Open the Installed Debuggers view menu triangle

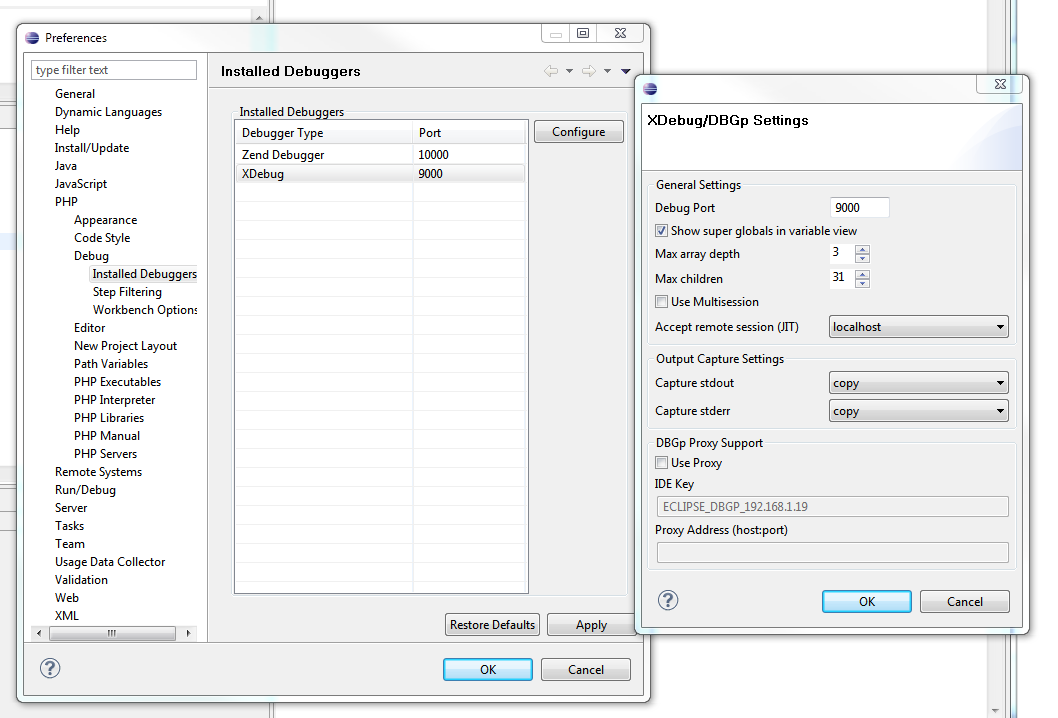pyautogui.click(x=625, y=71)
